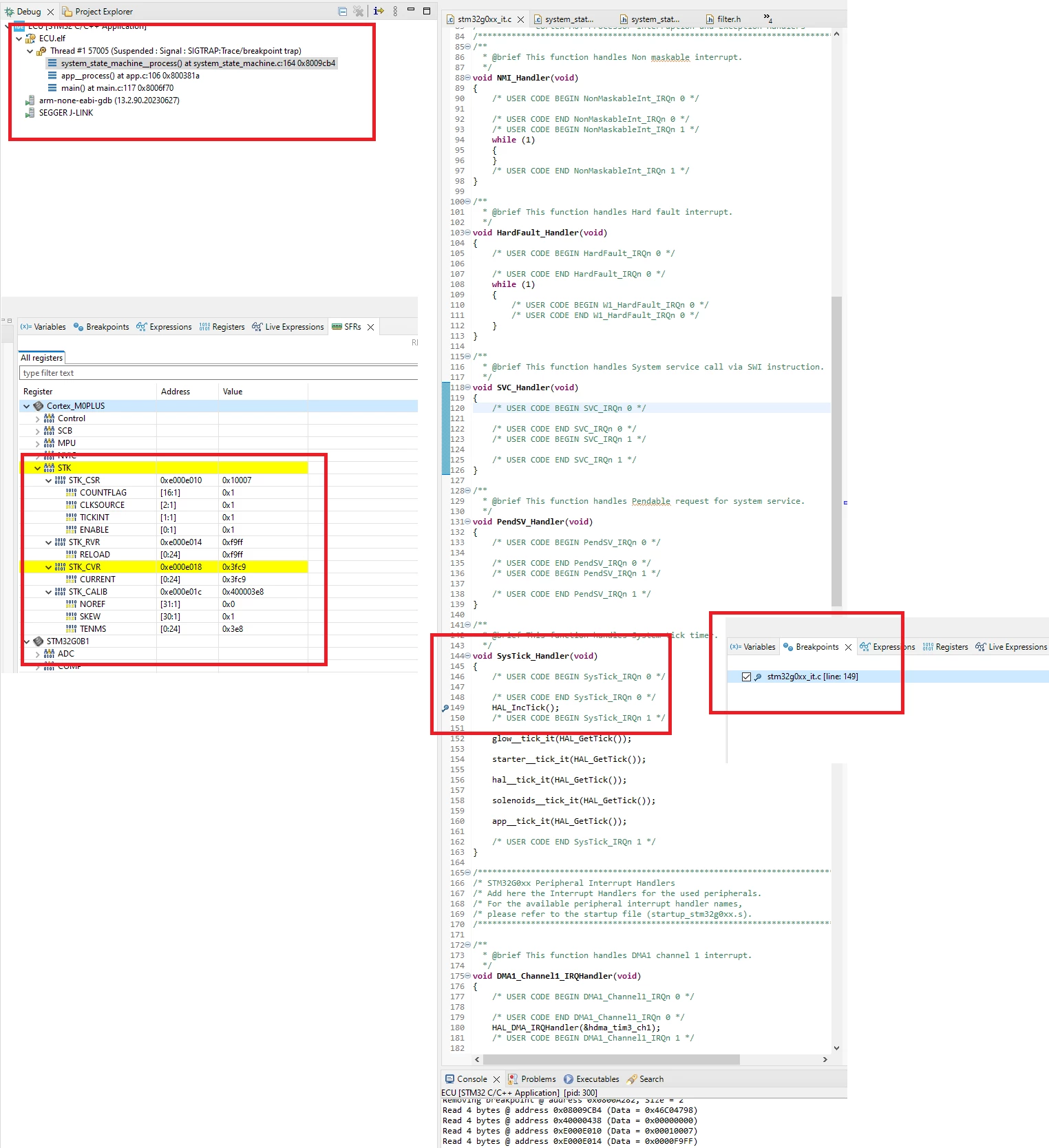Collapse the STK_CSR register node

pos(48,480)
